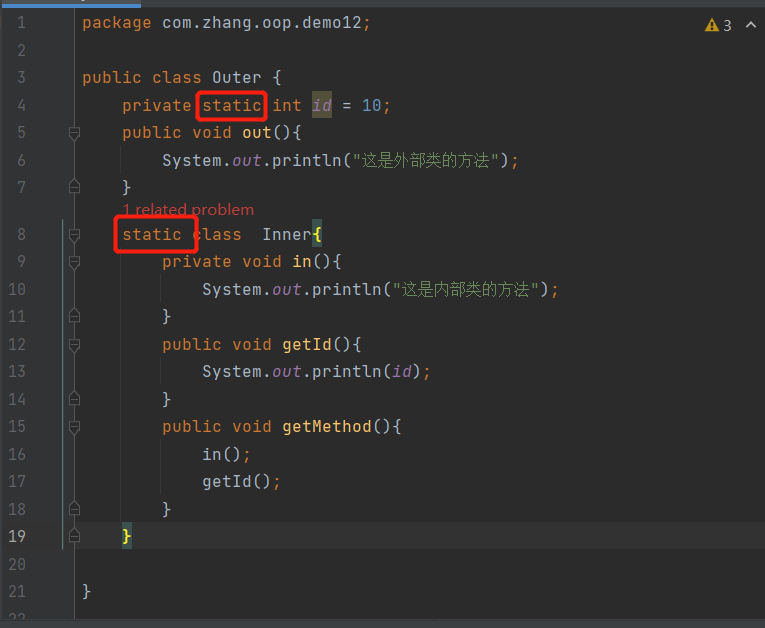Click fold end marker on line 19
The height and width of the screenshot is (628, 765).
(x=74, y=536)
